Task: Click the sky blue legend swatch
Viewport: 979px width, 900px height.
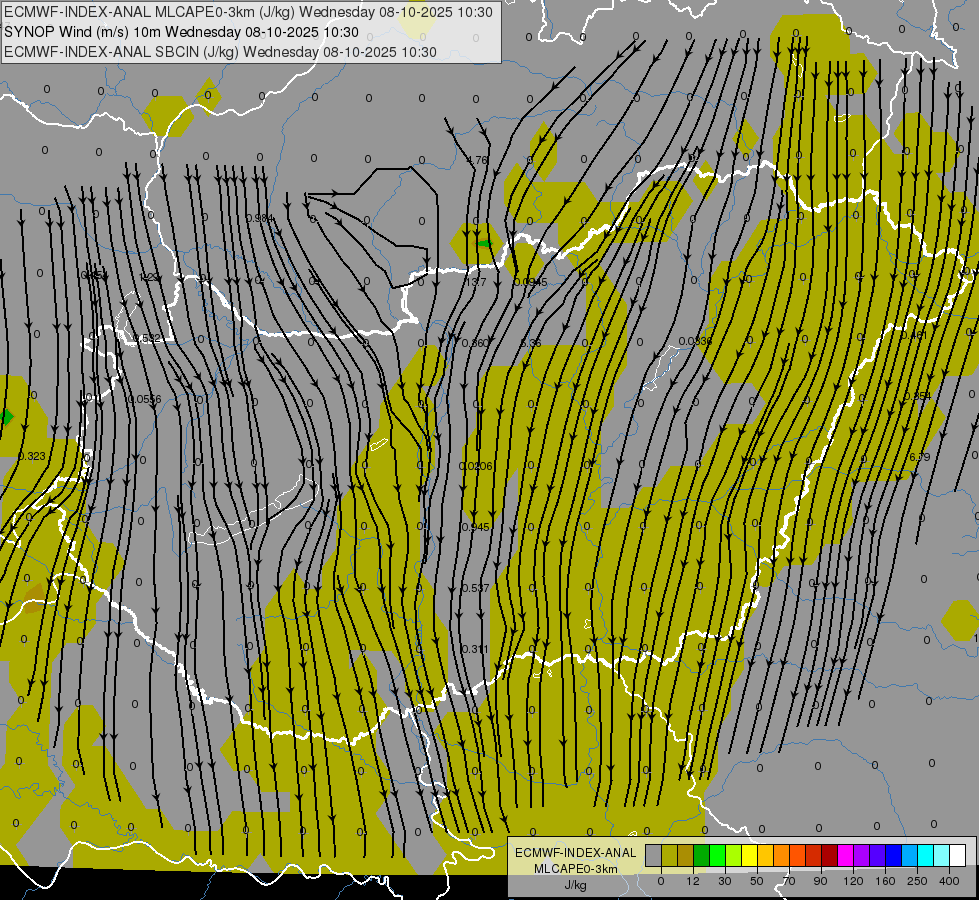Action: pyautogui.click(x=910, y=856)
